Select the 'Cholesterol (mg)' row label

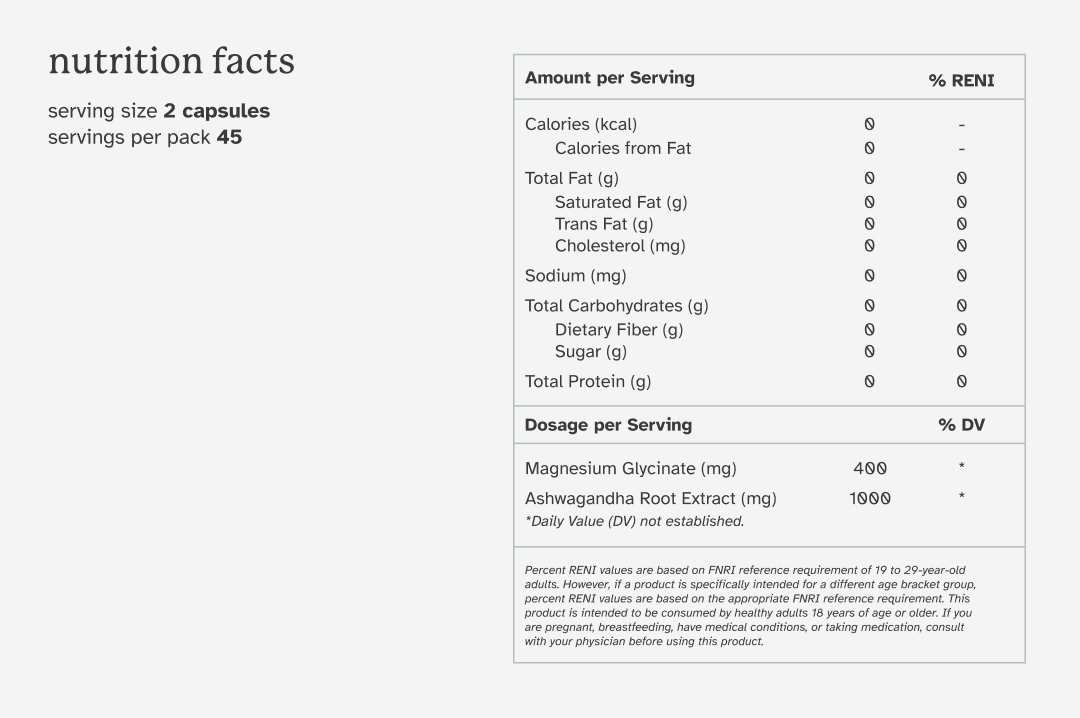620,246
